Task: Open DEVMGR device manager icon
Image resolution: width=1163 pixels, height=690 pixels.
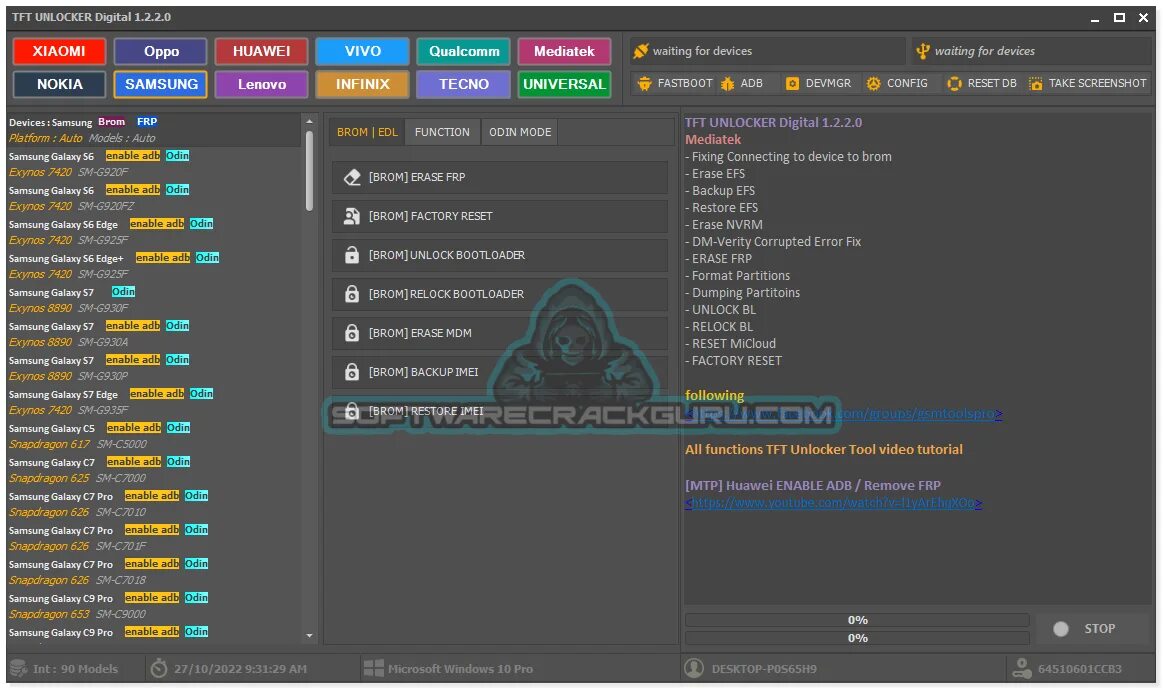Action: [792, 83]
